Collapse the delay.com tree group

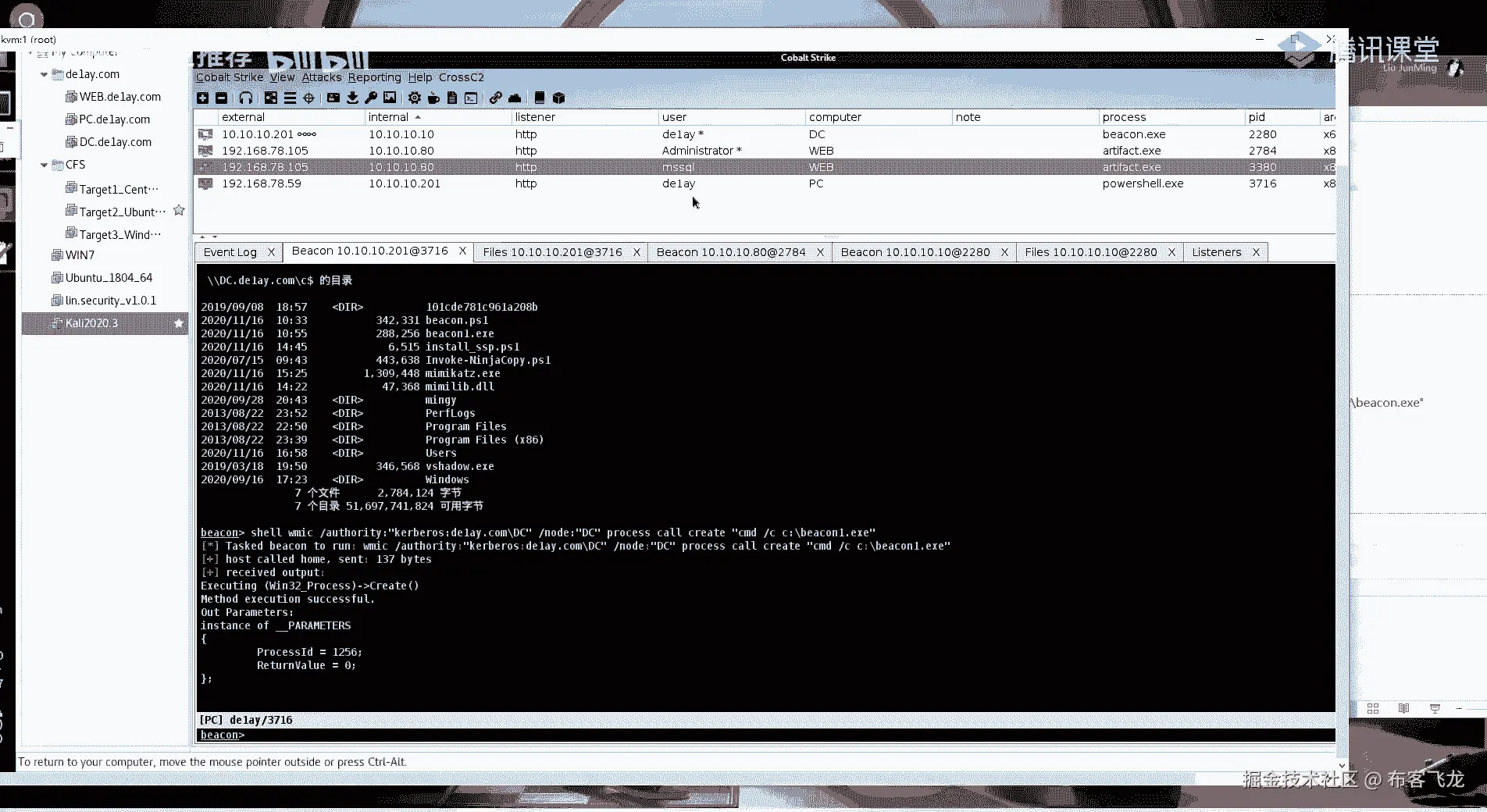tap(45, 74)
